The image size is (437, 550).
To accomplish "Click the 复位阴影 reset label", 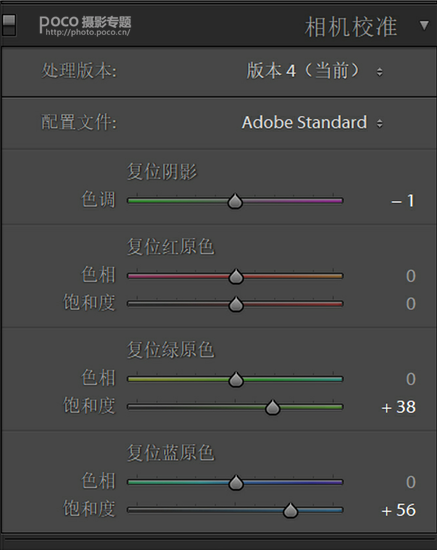I will (x=162, y=172).
